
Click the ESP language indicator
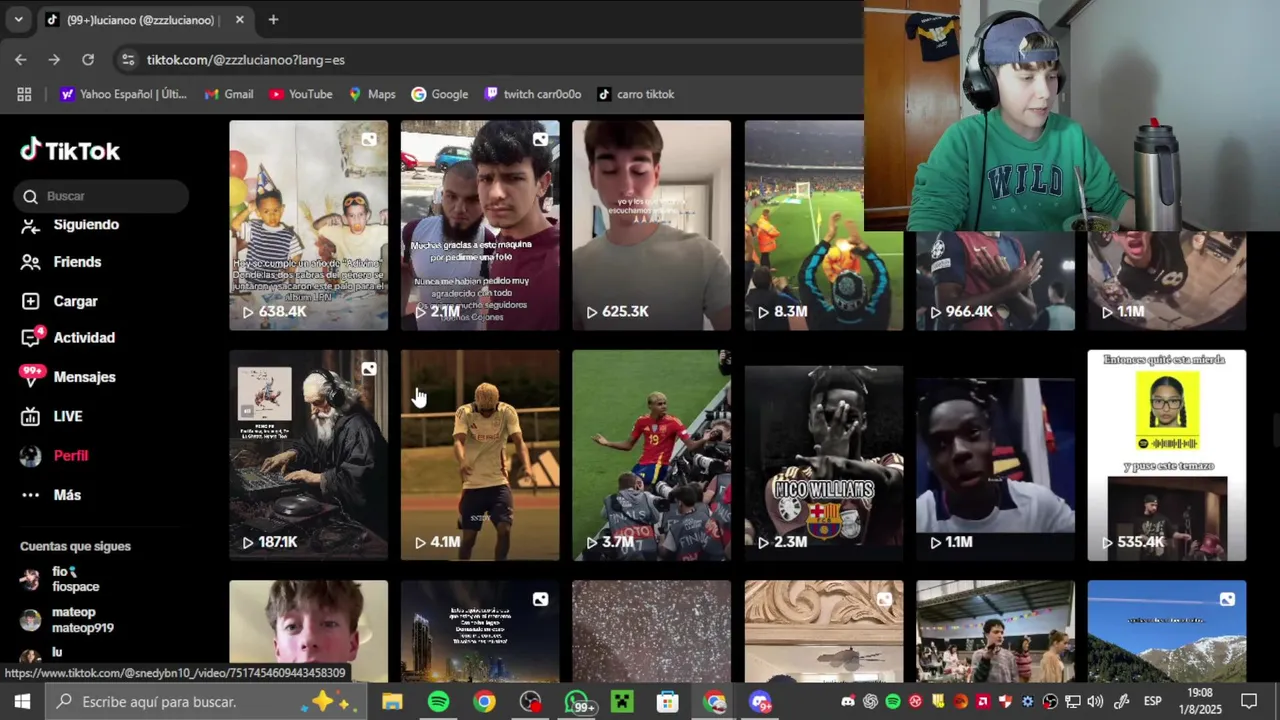coord(1152,702)
